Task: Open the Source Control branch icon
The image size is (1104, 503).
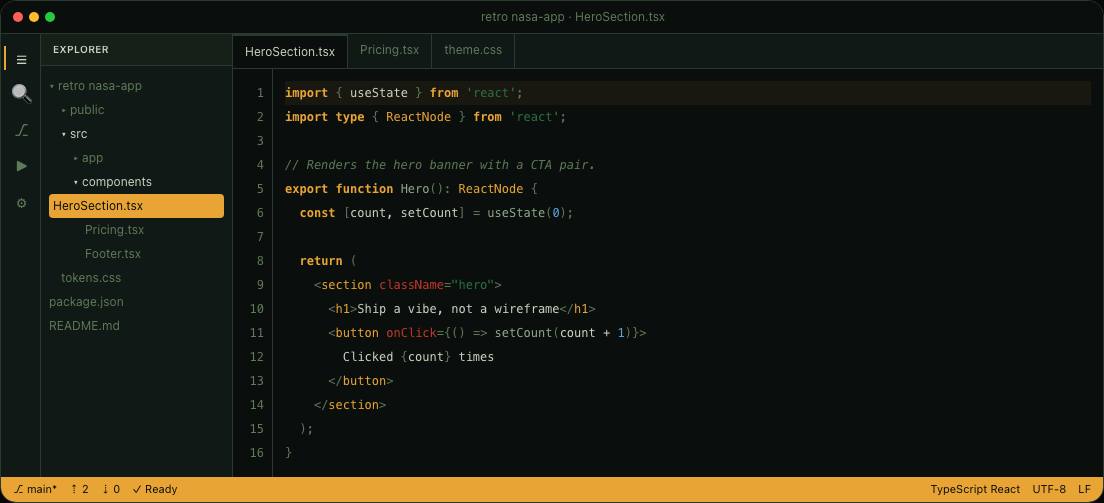Action: (x=21, y=130)
